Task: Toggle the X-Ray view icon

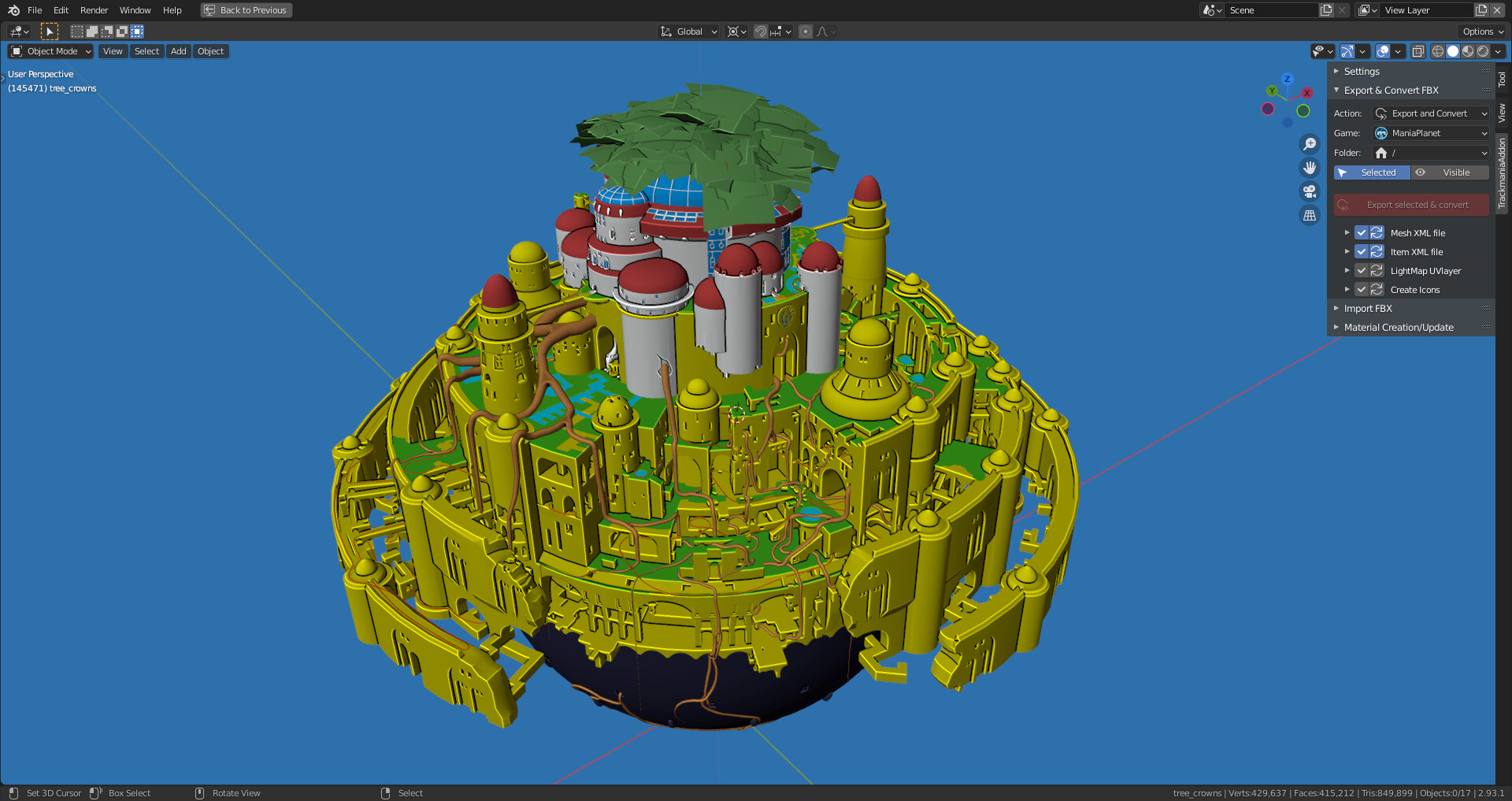Action: [x=1417, y=51]
